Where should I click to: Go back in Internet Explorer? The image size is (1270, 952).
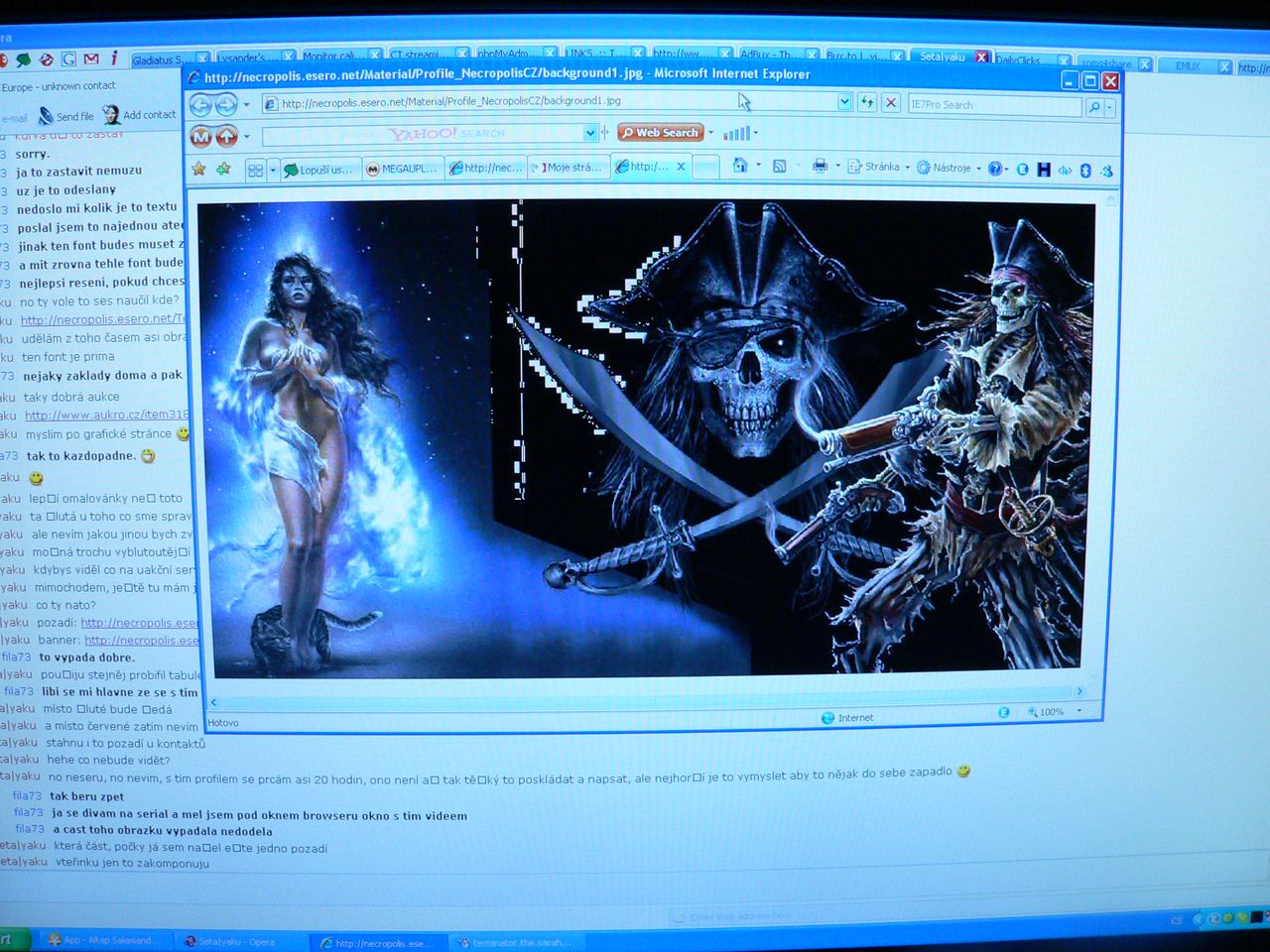(x=200, y=104)
